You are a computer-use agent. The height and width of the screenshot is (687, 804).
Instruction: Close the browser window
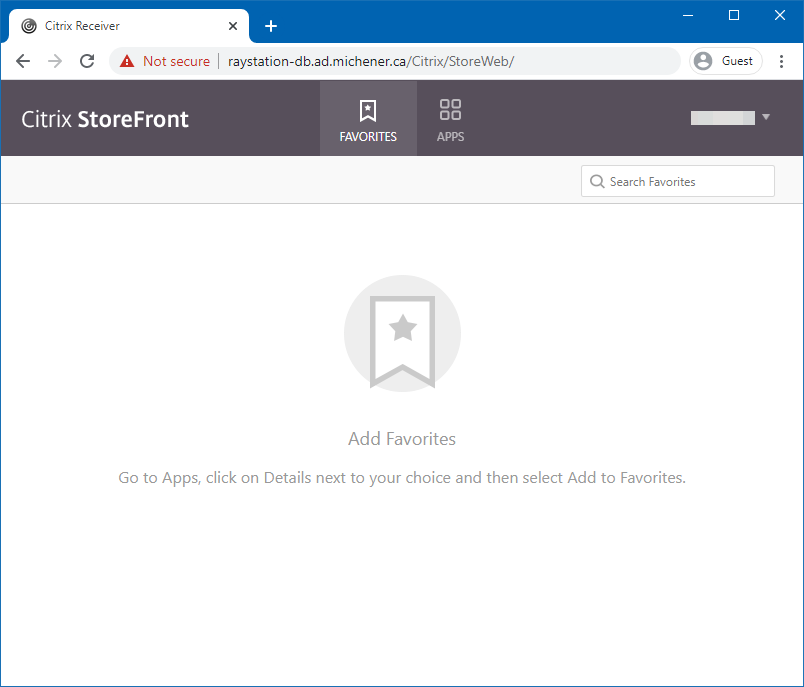(780, 15)
